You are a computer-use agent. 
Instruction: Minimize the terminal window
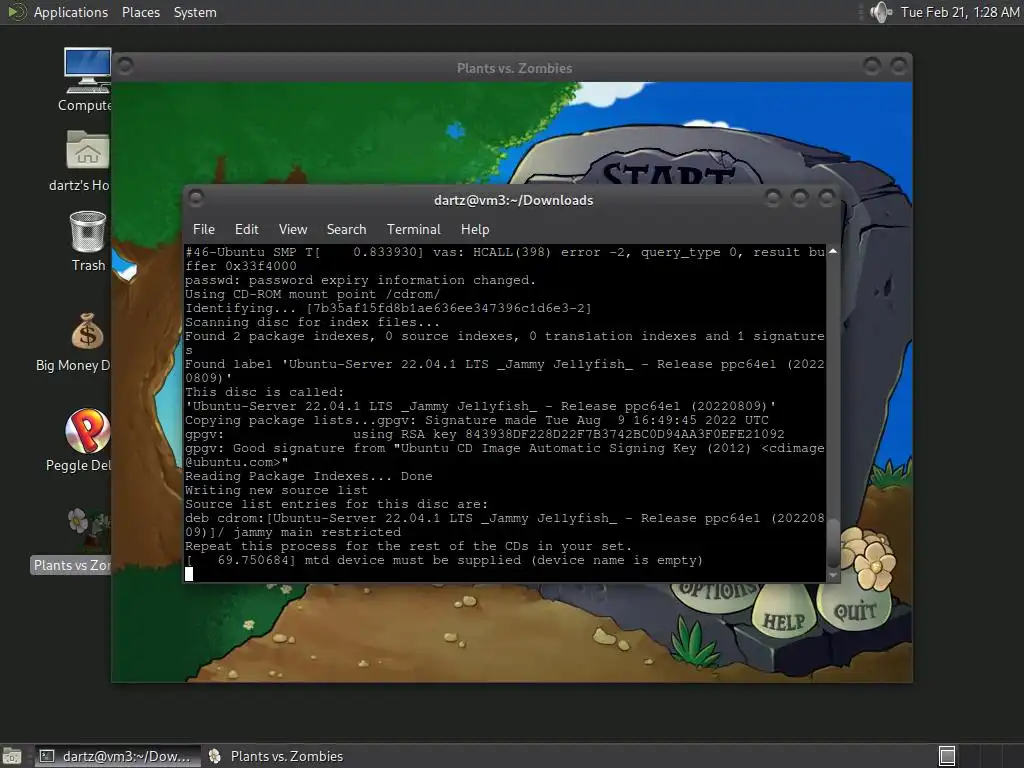(x=773, y=197)
